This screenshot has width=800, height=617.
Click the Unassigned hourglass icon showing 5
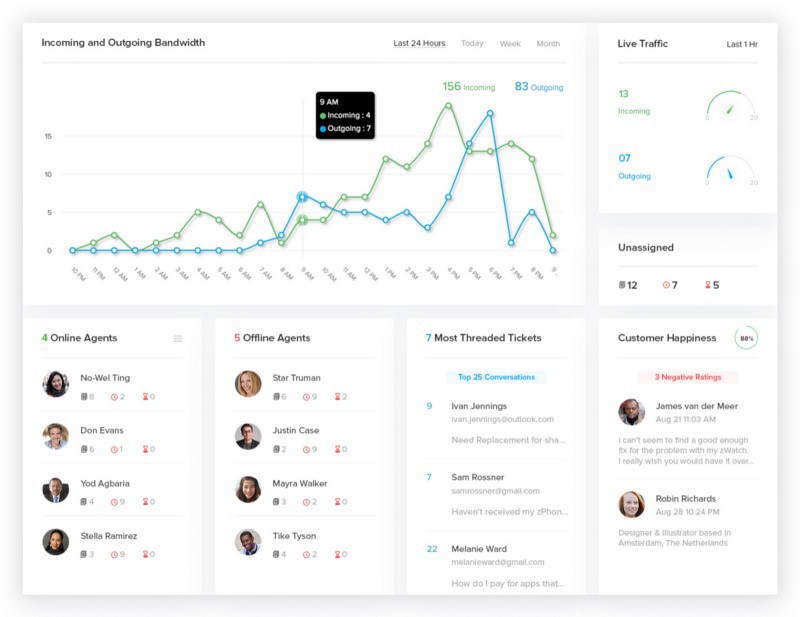[706, 285]
